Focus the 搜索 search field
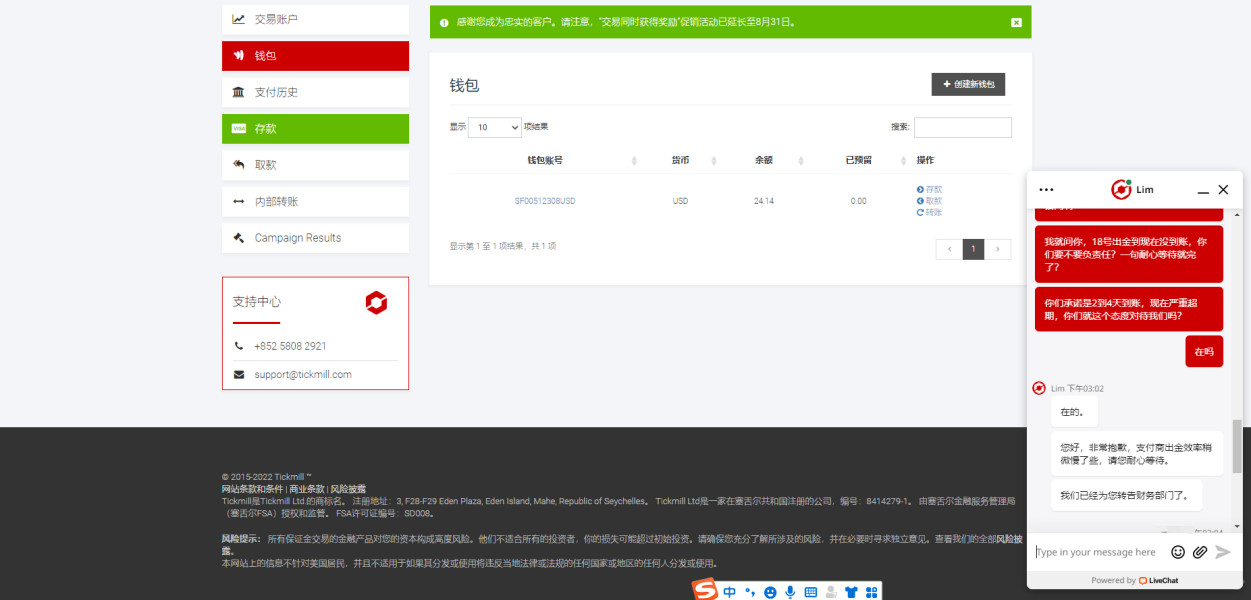This screenshot has width=1251, height=600. 962,128
